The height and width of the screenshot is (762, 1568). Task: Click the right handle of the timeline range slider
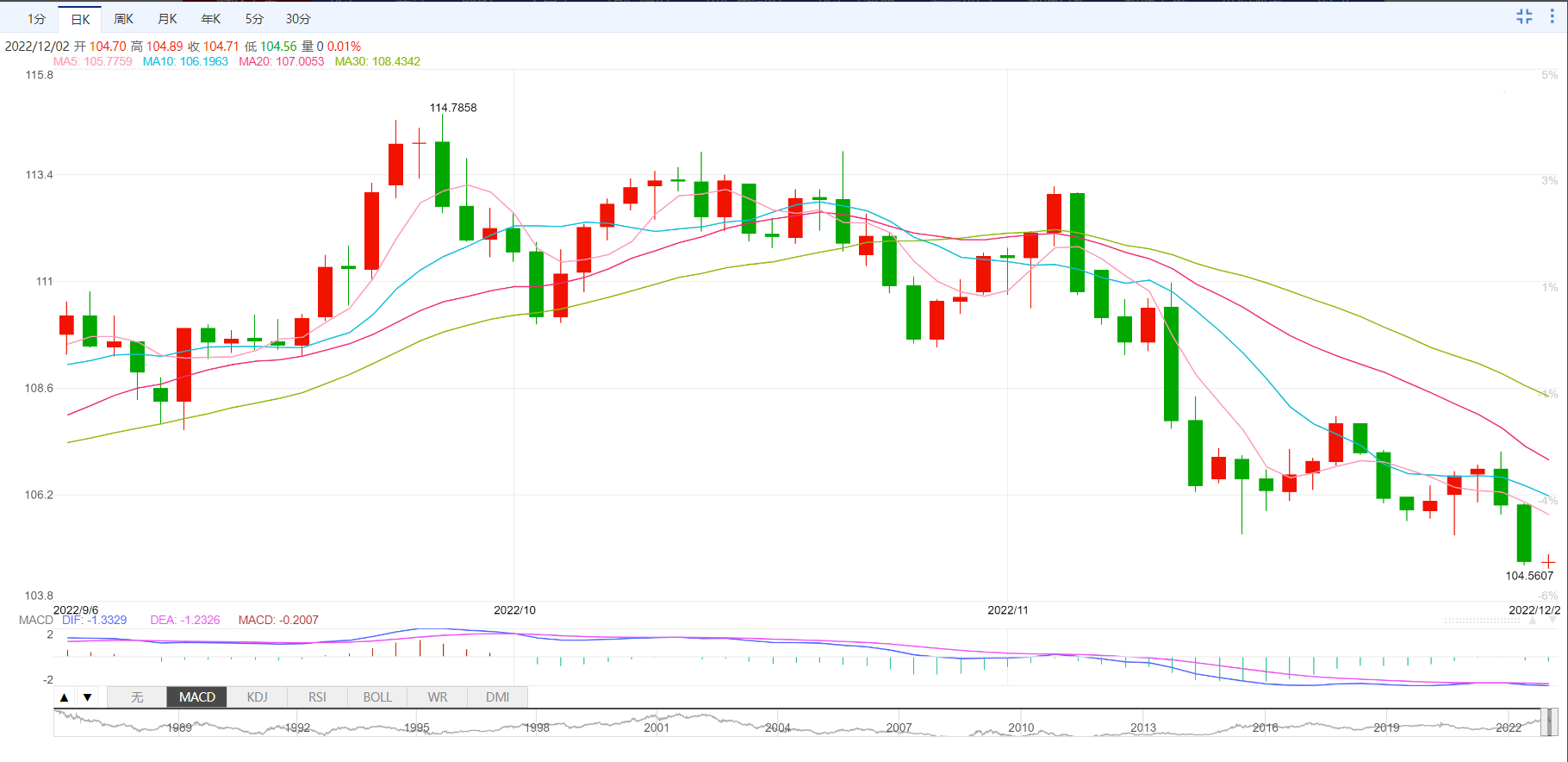(1554, 722)
